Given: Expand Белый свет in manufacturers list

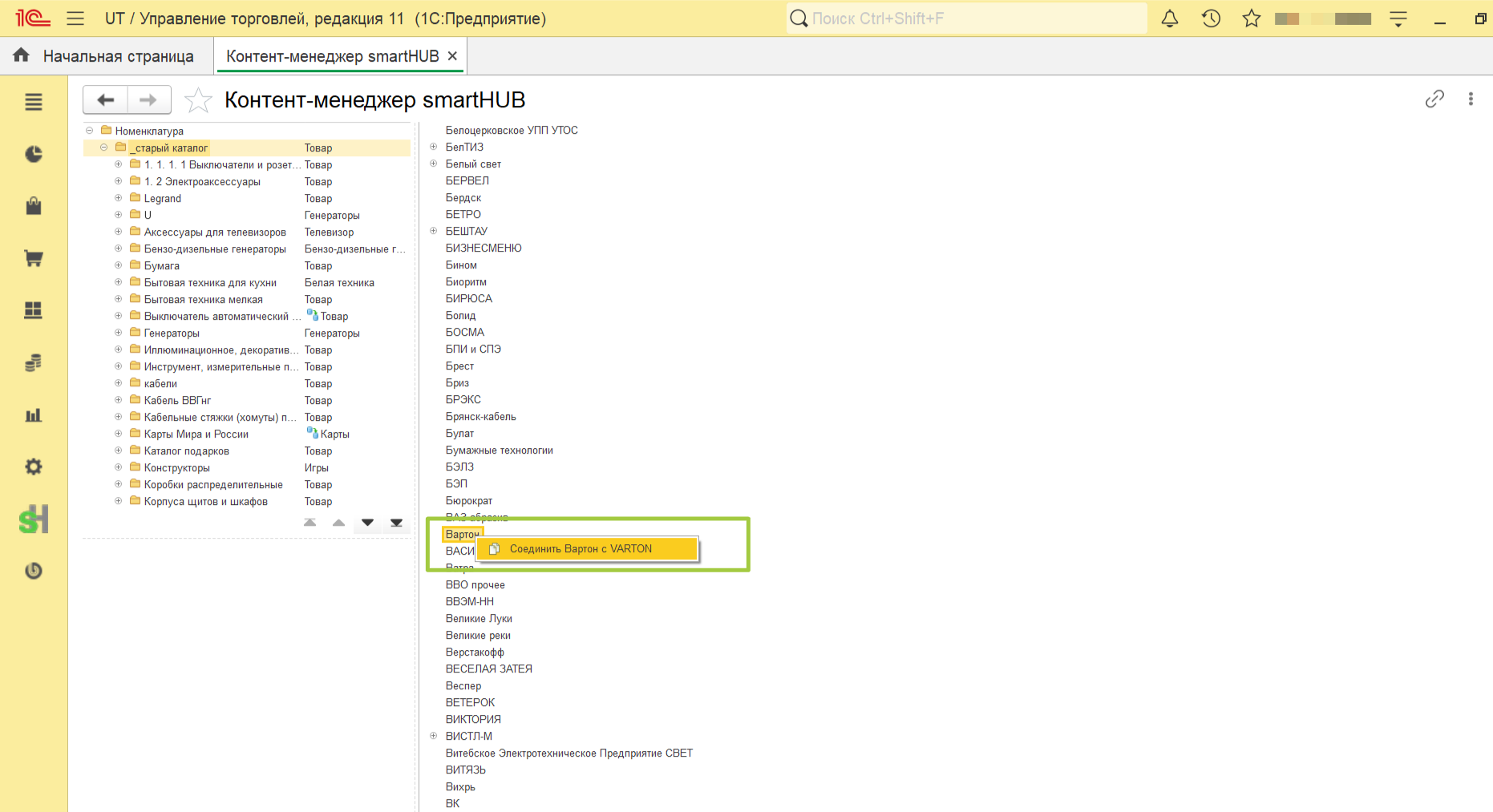Looking at the screenshot, I should (434, 164).
